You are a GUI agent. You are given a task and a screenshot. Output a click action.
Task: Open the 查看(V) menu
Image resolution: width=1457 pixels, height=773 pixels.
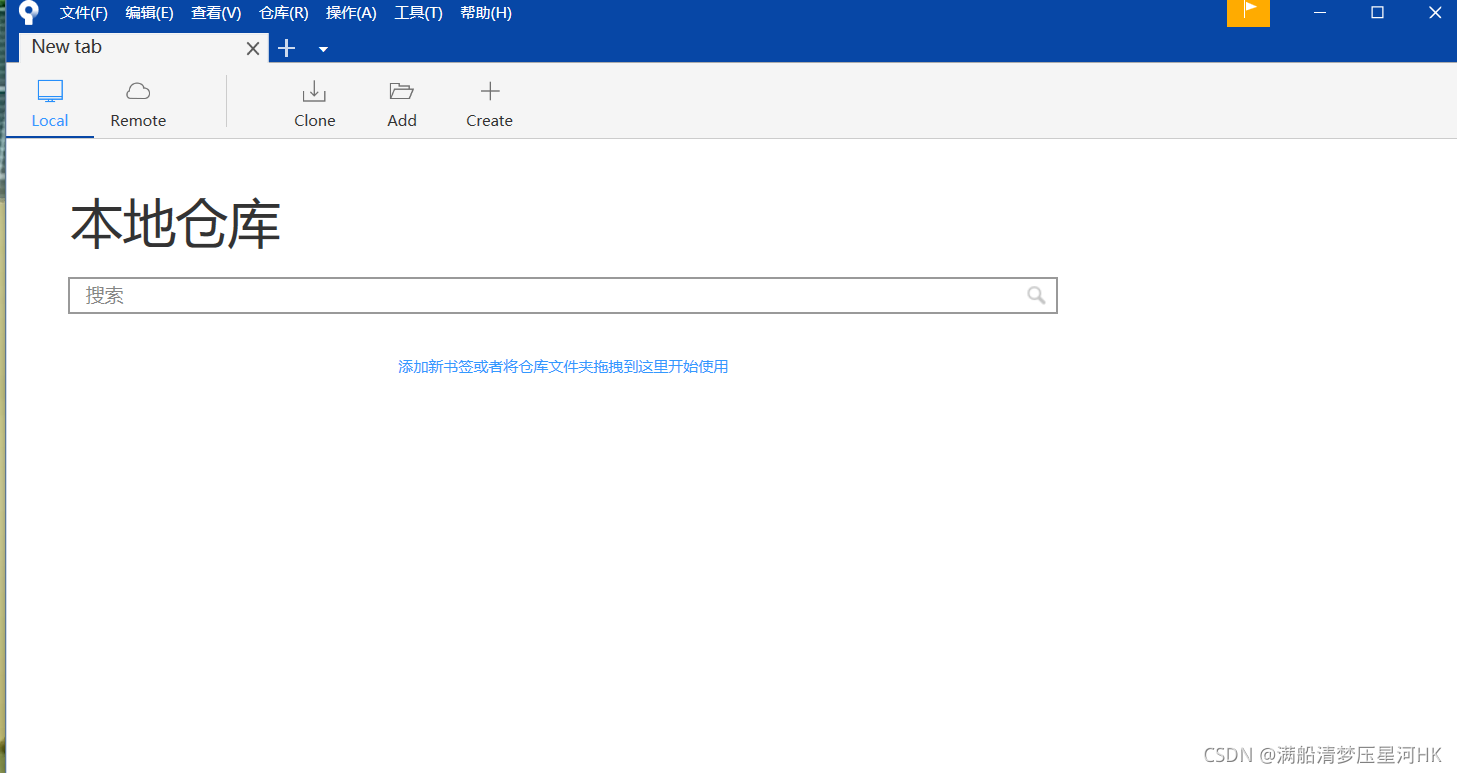(x=216, y=13)
